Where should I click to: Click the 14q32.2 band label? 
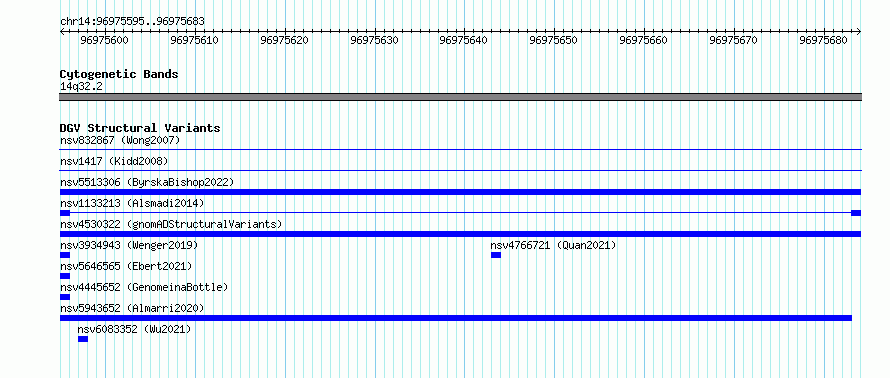pos(81,87)
